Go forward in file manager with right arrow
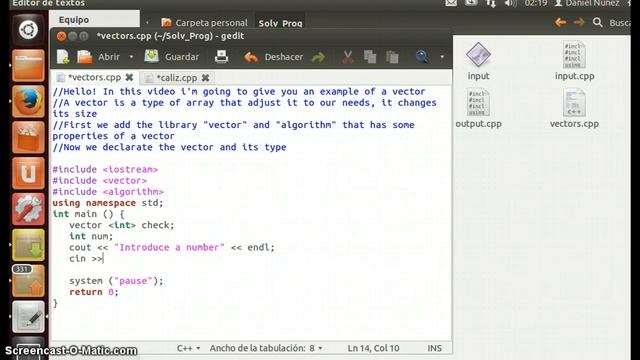Screen dimensions: 640x360 (x=579, y=22)
